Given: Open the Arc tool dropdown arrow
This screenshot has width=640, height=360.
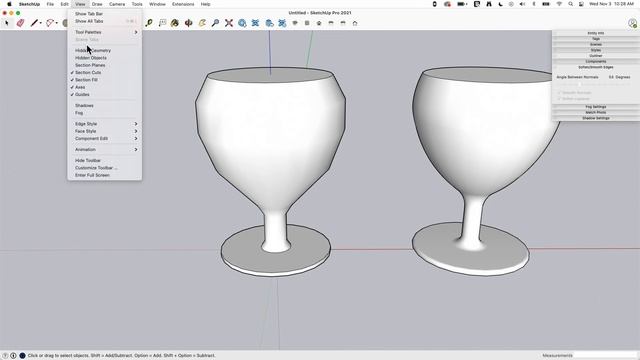Looking at the screenshot, I should click(x=57, y=23).
